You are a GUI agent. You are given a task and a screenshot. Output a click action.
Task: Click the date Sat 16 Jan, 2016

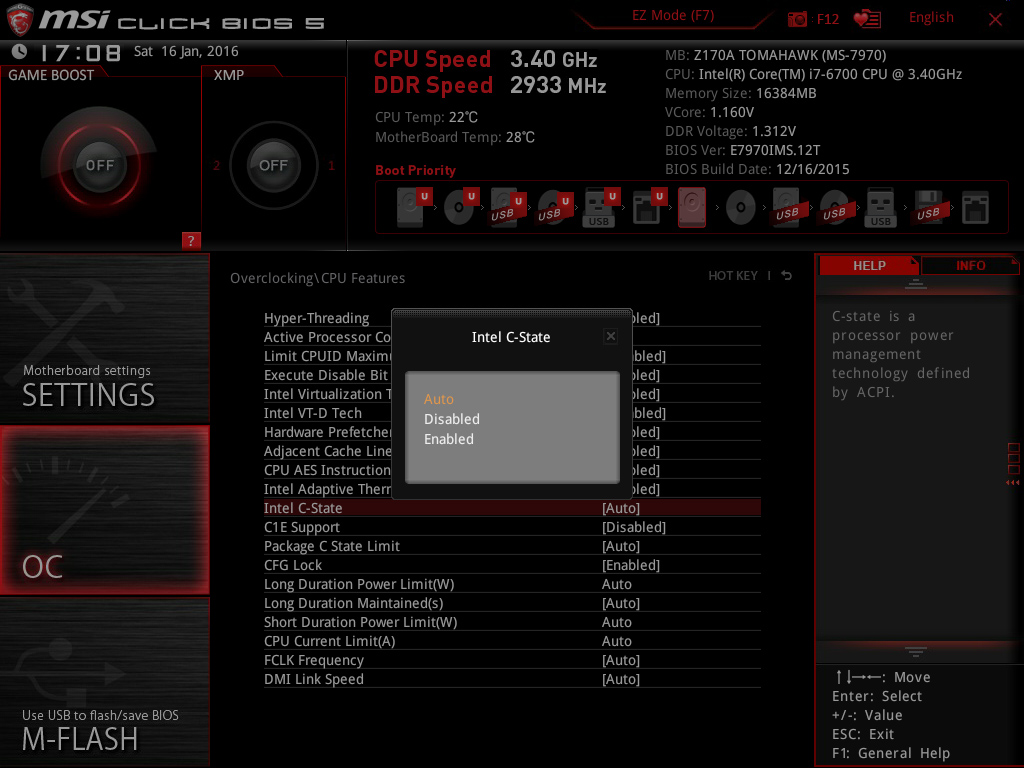(186, 51)
